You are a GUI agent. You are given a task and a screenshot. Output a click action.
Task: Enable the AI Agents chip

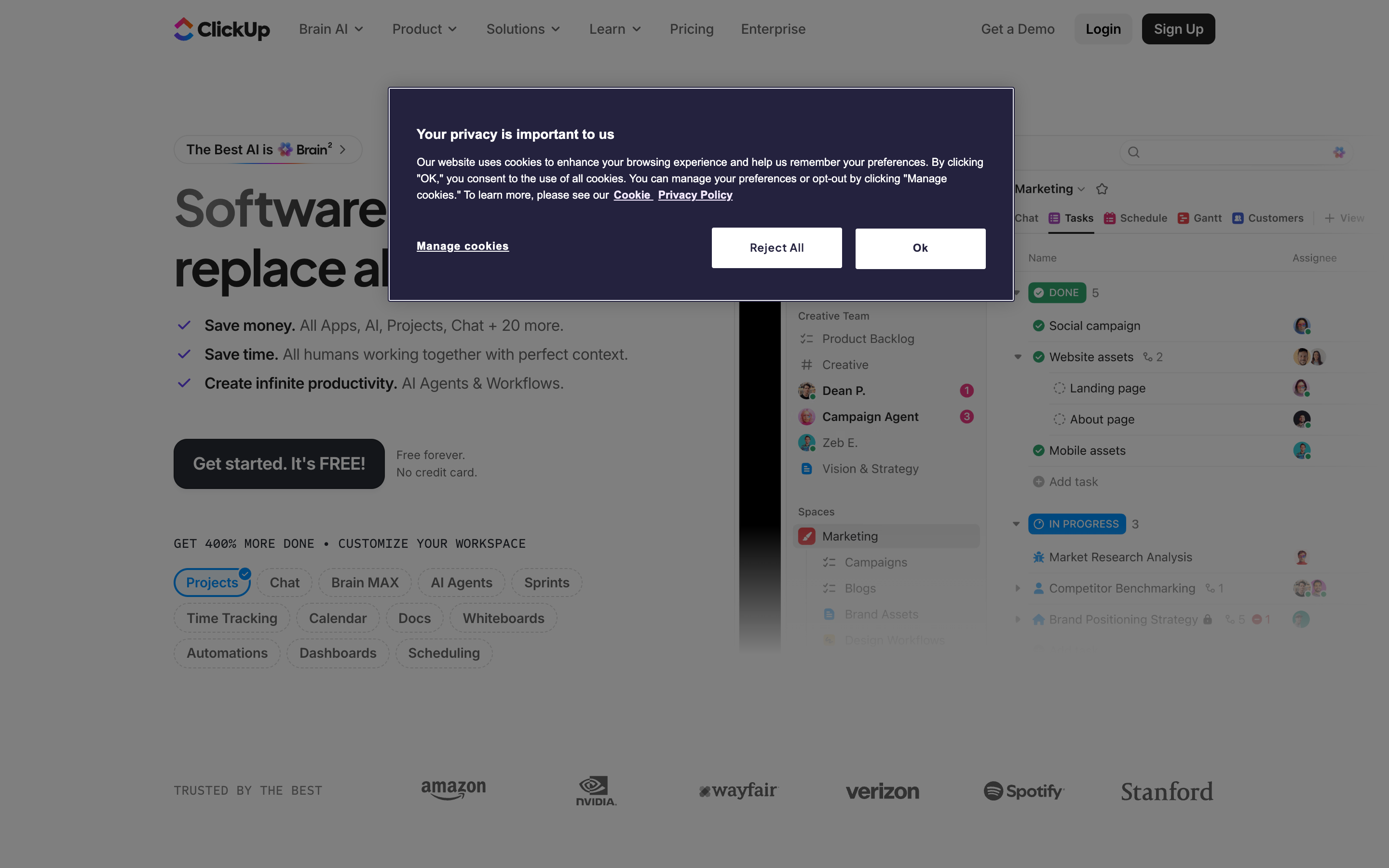coord(462,582)
